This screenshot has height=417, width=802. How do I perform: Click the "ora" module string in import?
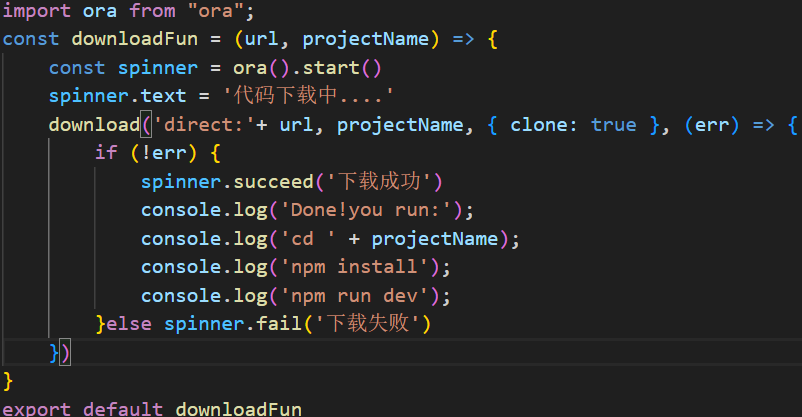(x=215, y=11)
